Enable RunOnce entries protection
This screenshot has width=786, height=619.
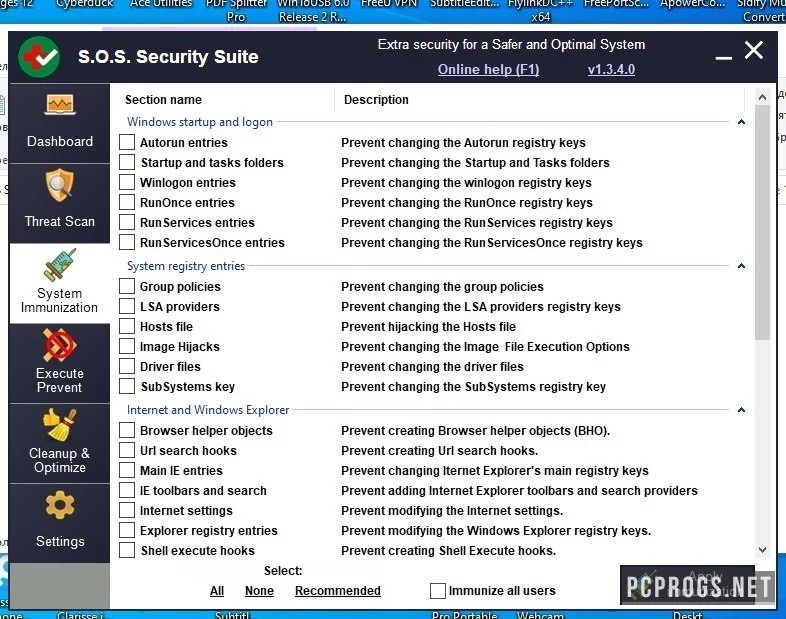127,202
